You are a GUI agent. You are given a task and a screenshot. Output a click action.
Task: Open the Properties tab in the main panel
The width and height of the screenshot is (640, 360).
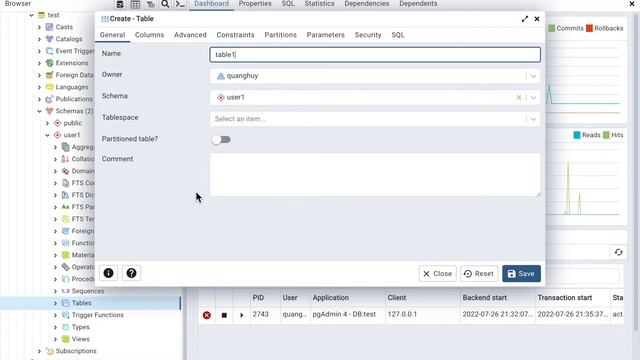coord(255,4)
